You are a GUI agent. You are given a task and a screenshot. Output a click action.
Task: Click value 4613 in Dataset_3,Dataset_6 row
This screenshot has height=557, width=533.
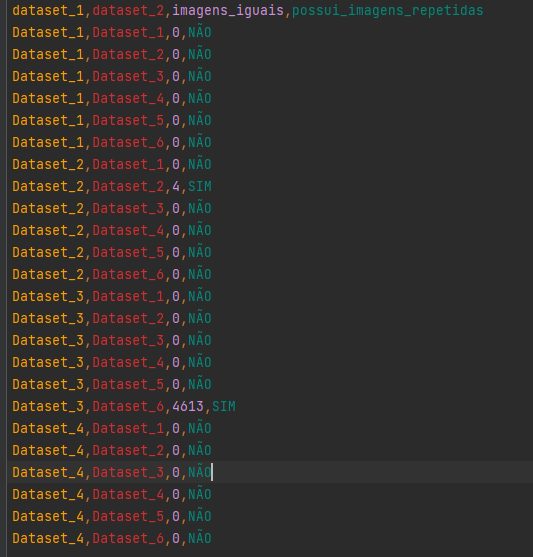click(x=188, y=406)
